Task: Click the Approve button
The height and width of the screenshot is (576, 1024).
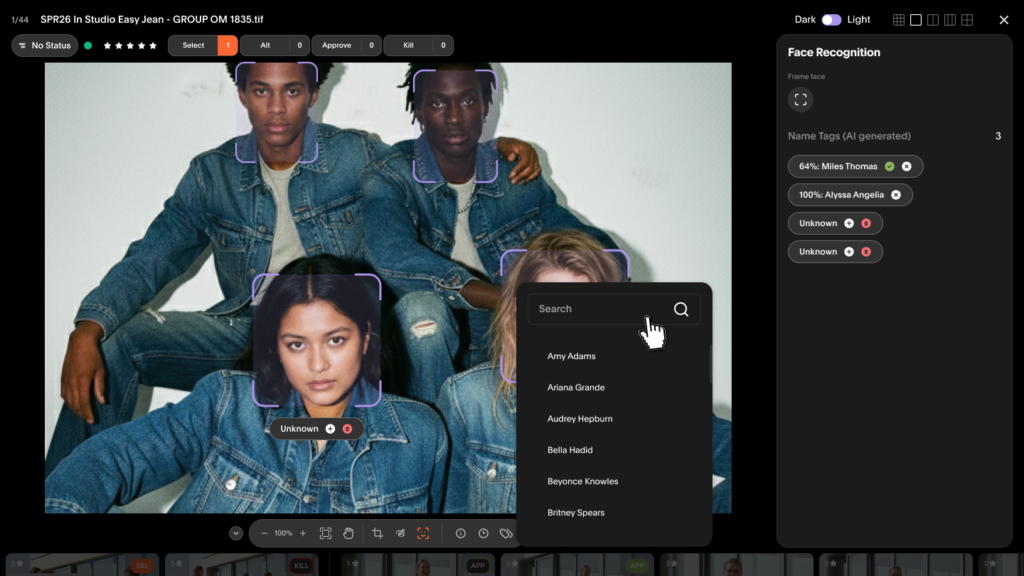Action: (336, 46)
